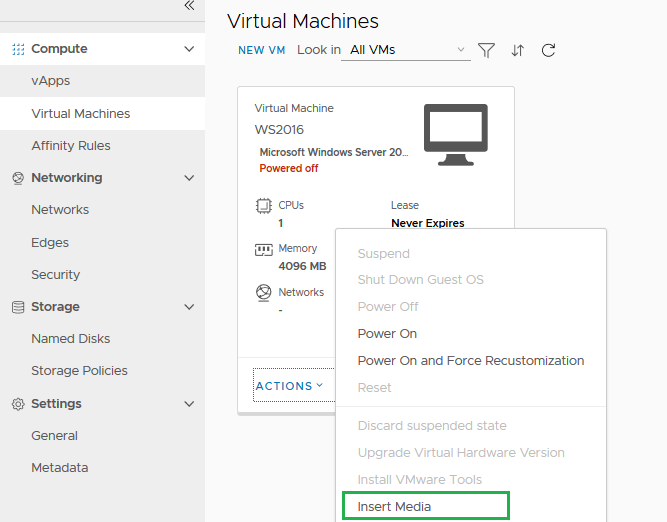The image size is (667, 522).
Task: Select Power On from the menu
Action: (x=387, y=334)
